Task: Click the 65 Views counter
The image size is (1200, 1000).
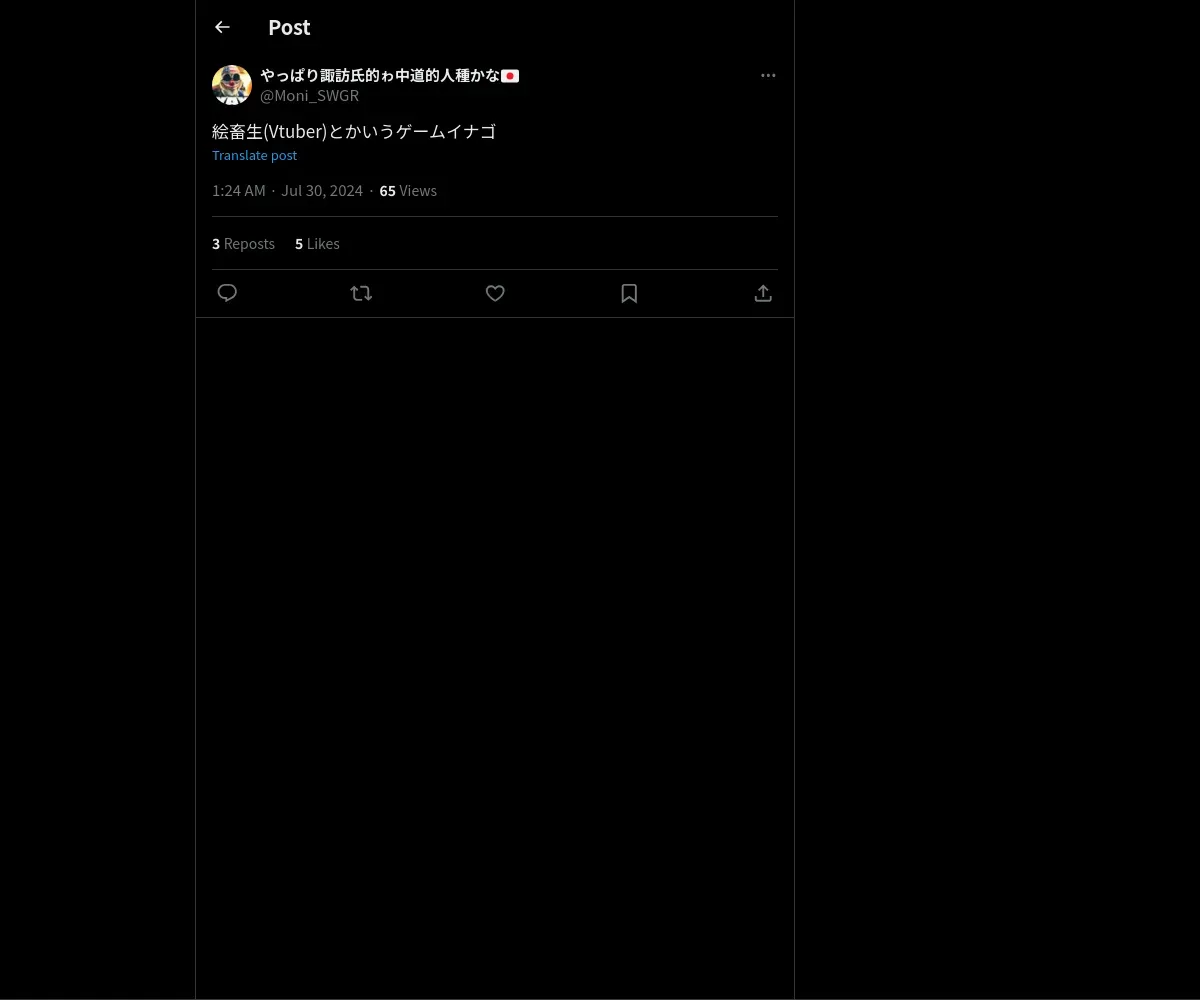Action: [408, 191]
